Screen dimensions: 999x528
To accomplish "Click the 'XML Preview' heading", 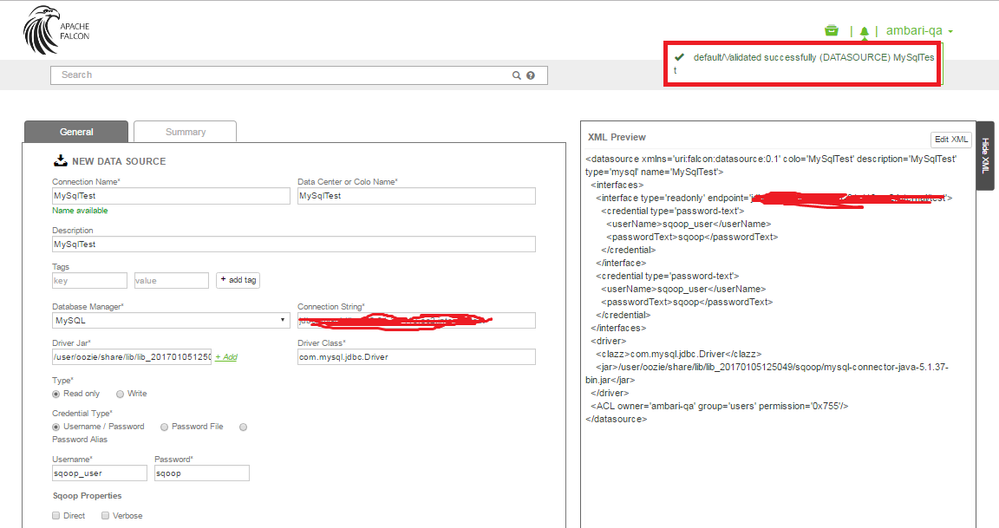I will pos(617,137).
